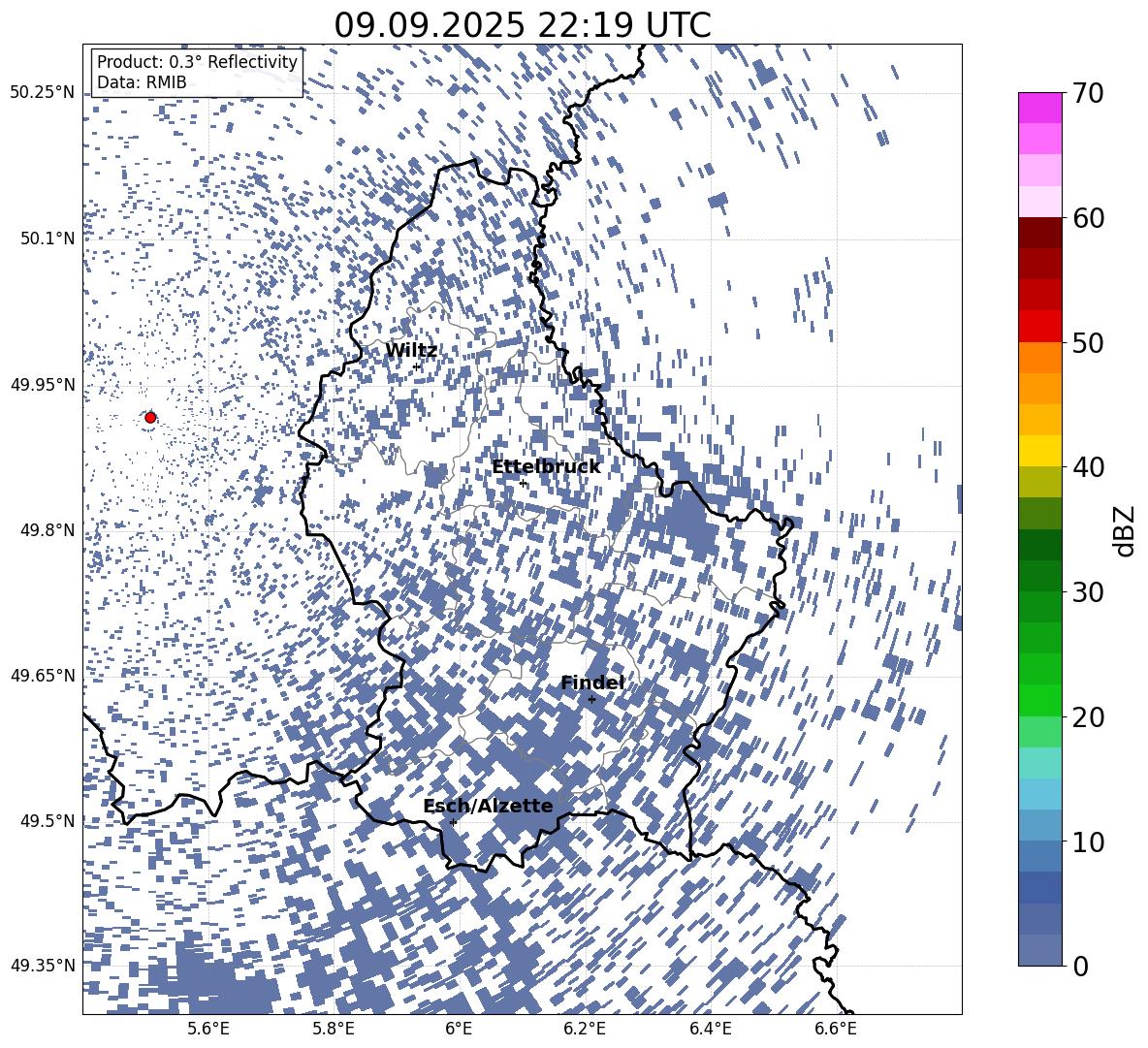Click the cross marker at Esch/Alzette
The height and width of the screenshot is (1048, 1148).
click(453, 822)
